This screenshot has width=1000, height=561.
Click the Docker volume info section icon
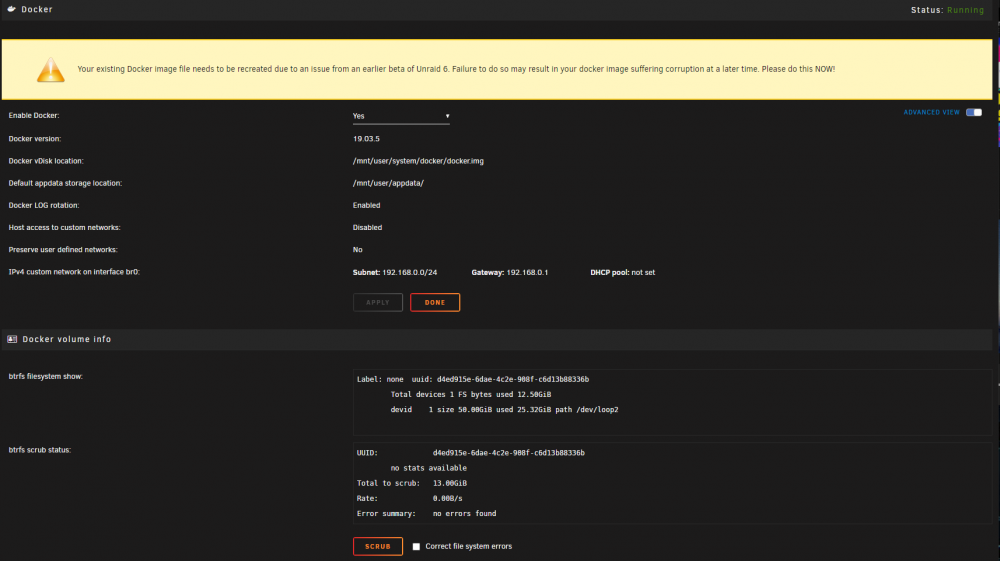coord(12,339)
